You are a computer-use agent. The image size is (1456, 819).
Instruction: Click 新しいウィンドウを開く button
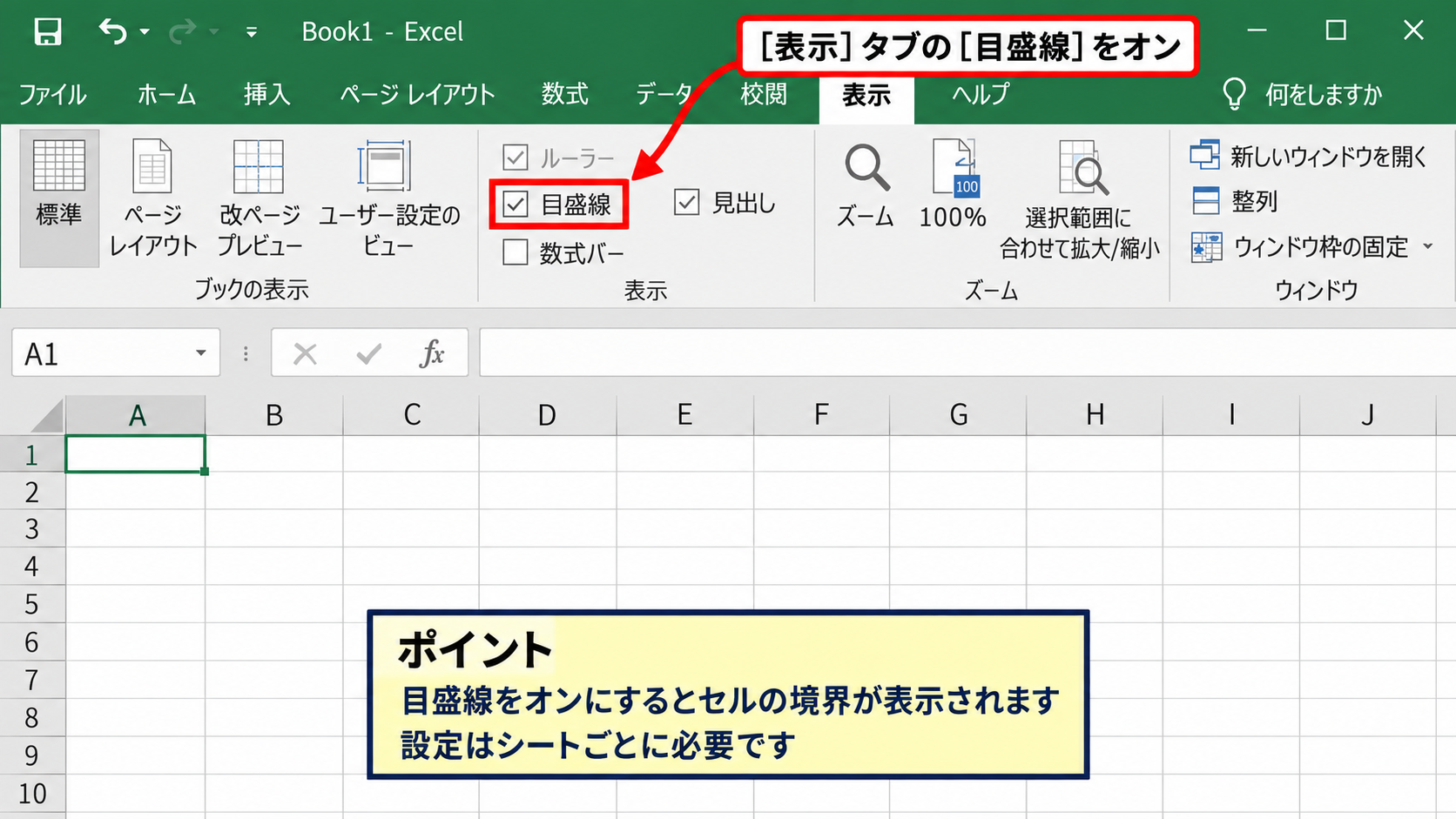(1309, 156)
